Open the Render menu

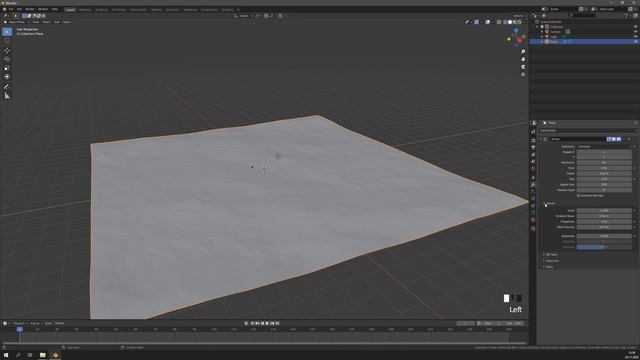(30, 9)
